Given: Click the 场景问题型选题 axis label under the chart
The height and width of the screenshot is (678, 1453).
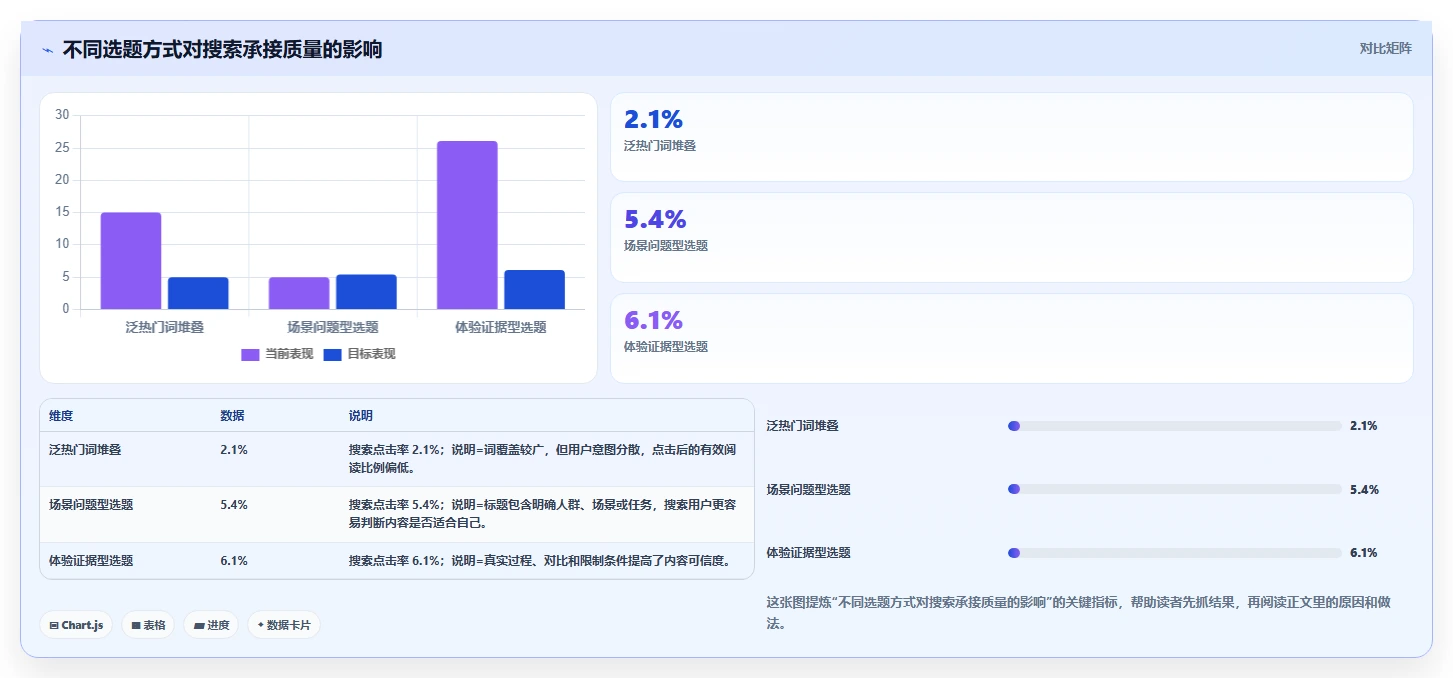Looking at the screenshot, I should click(333, 327).
